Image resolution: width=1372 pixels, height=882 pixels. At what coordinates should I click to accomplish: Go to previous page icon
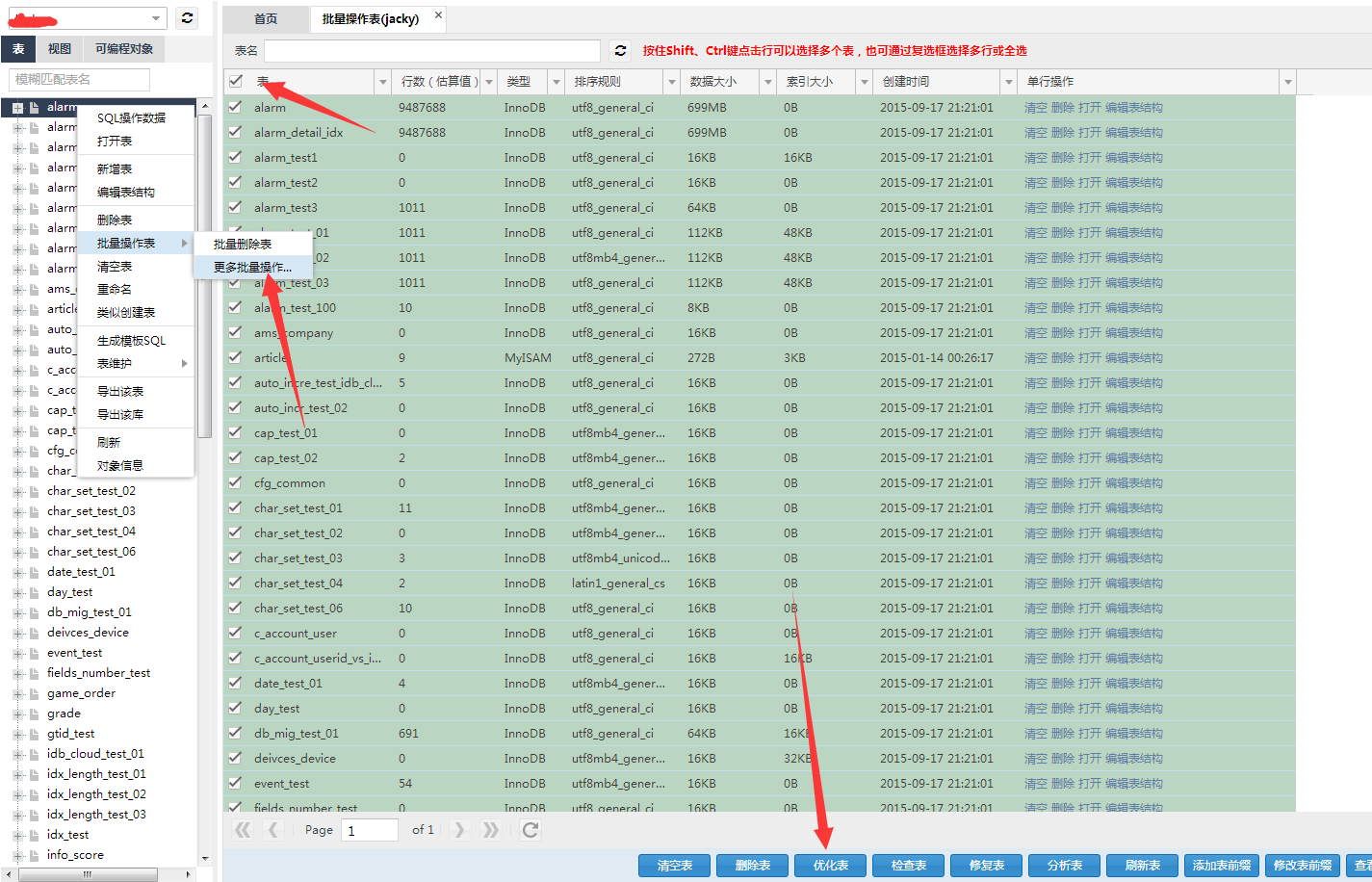(273, 830)
